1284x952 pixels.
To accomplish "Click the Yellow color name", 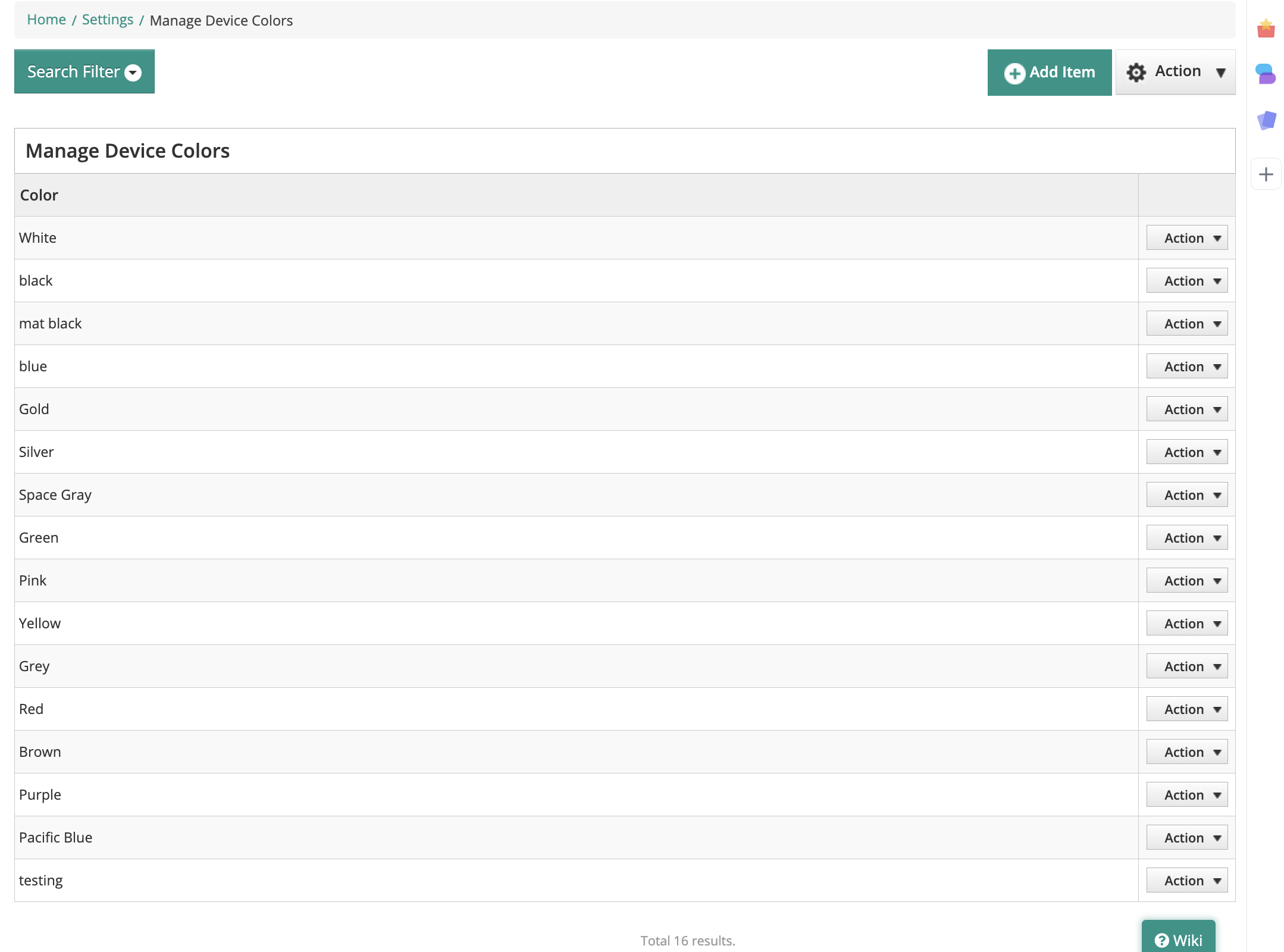I will click(40, 624).
